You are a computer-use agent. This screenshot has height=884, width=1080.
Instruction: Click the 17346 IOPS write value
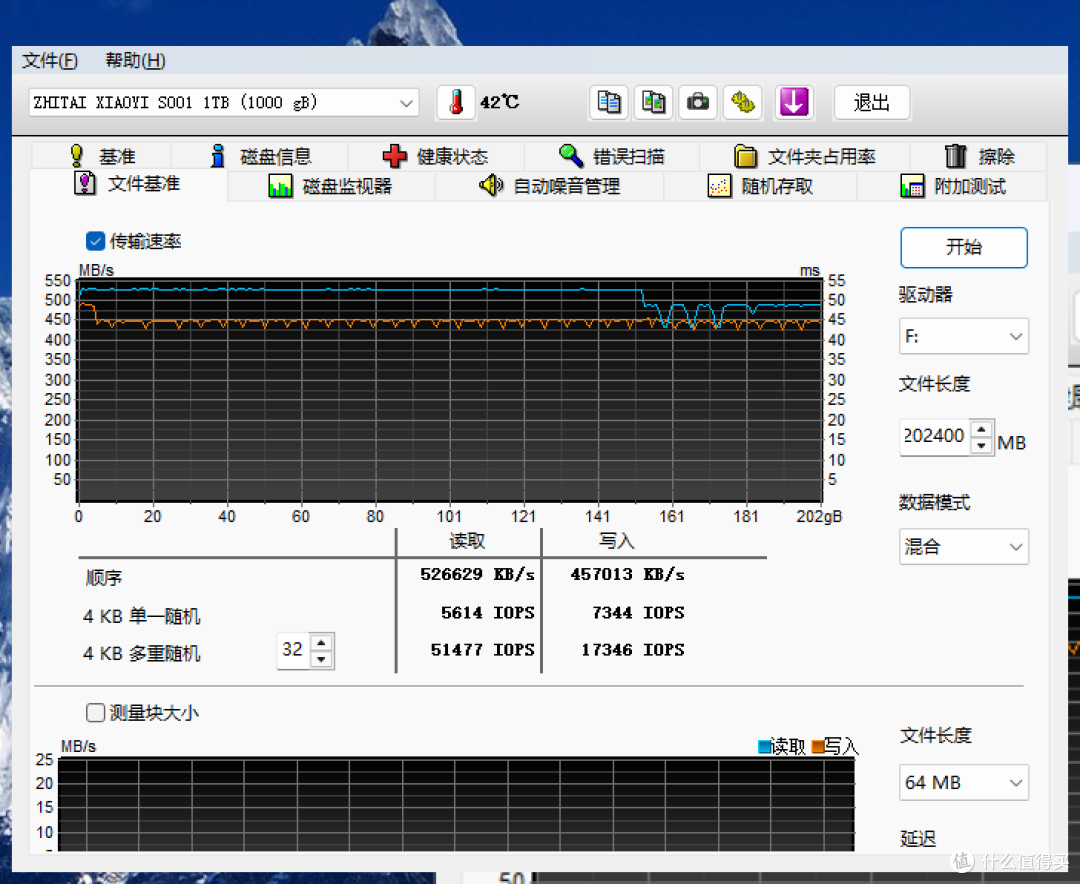(633, 650)
